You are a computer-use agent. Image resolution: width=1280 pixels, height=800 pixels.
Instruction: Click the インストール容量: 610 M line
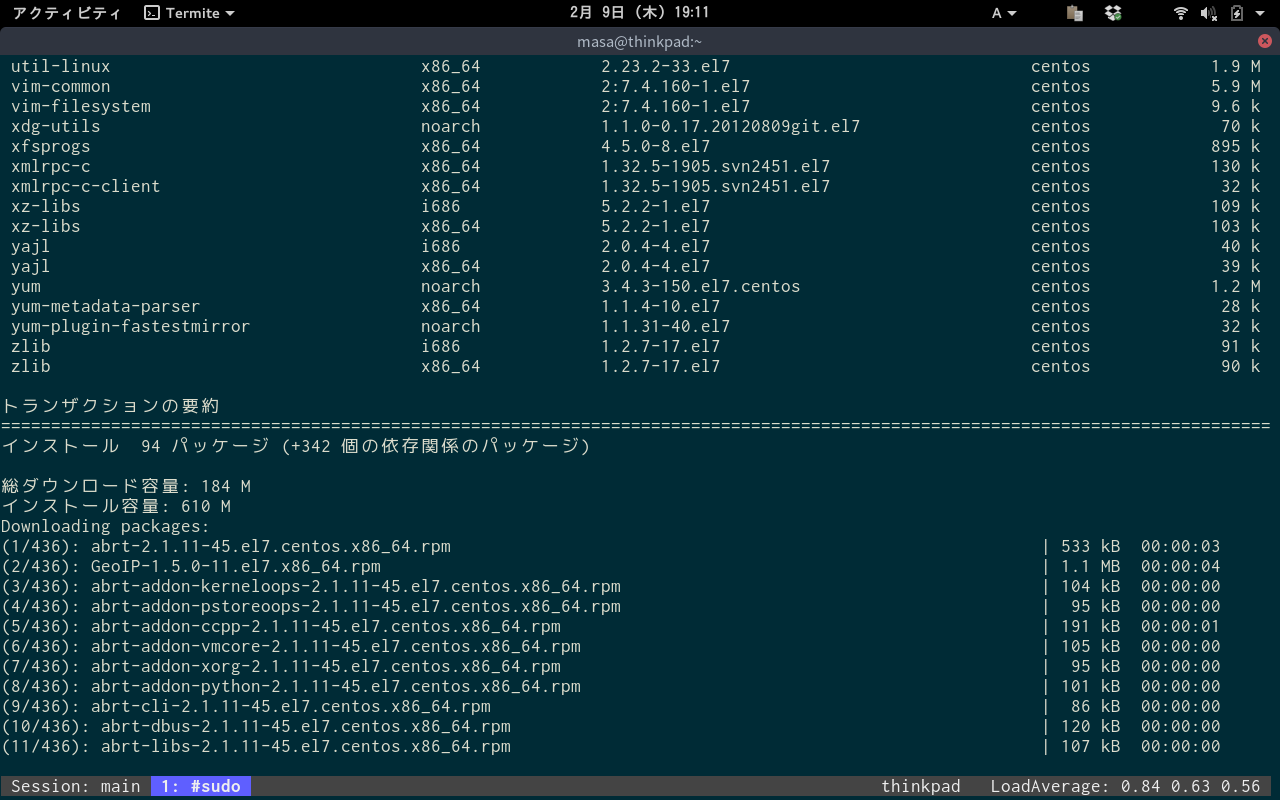point(116,506)
